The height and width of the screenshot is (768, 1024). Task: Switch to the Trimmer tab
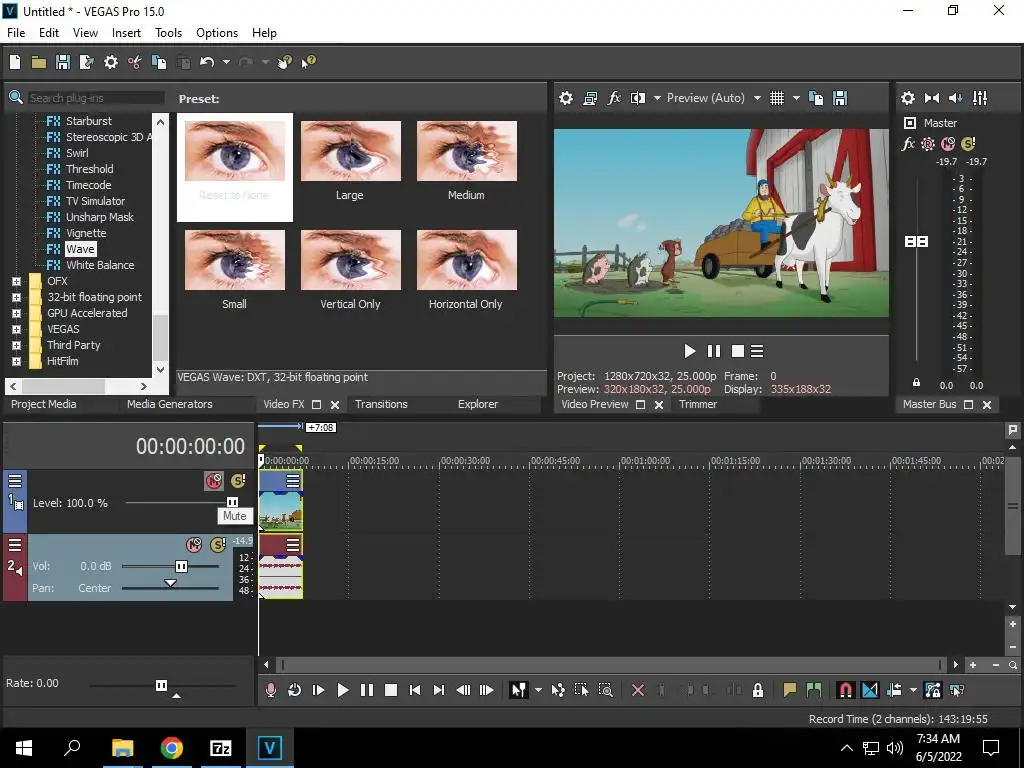[698, 404]
